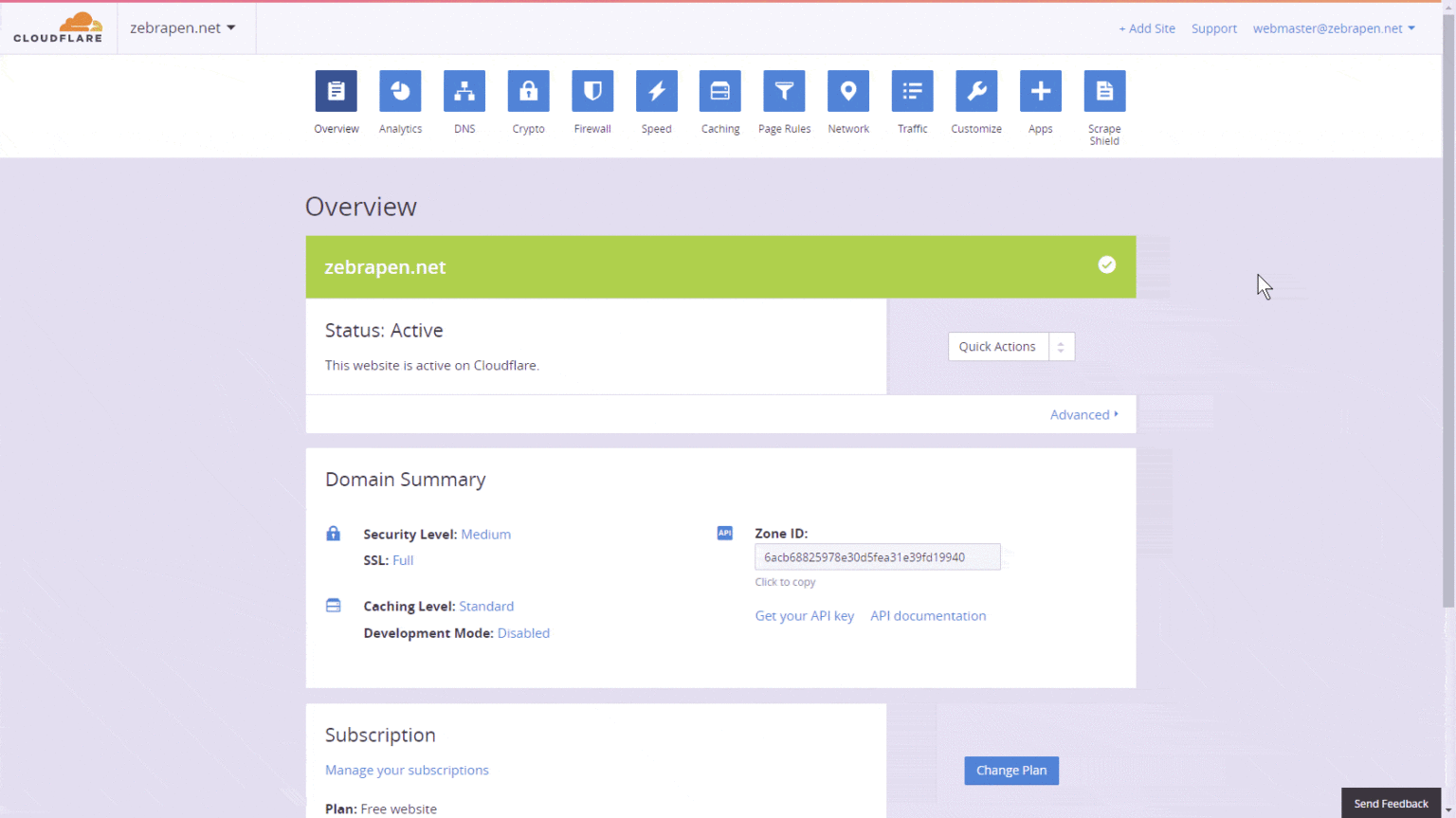
Task: Click the Scrape Shield icon
Action: tap(1104, 91)
